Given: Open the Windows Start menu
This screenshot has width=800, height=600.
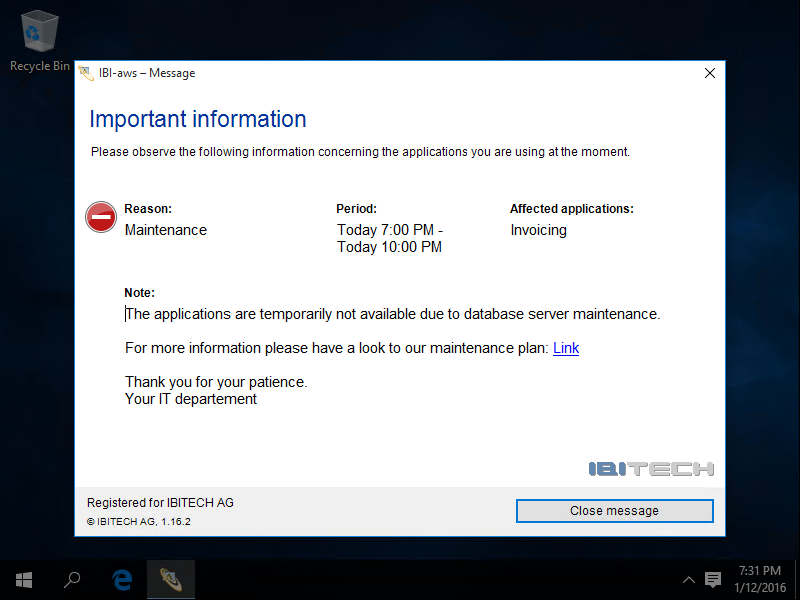Looking at the screenshot, I should tap(24, 580).
